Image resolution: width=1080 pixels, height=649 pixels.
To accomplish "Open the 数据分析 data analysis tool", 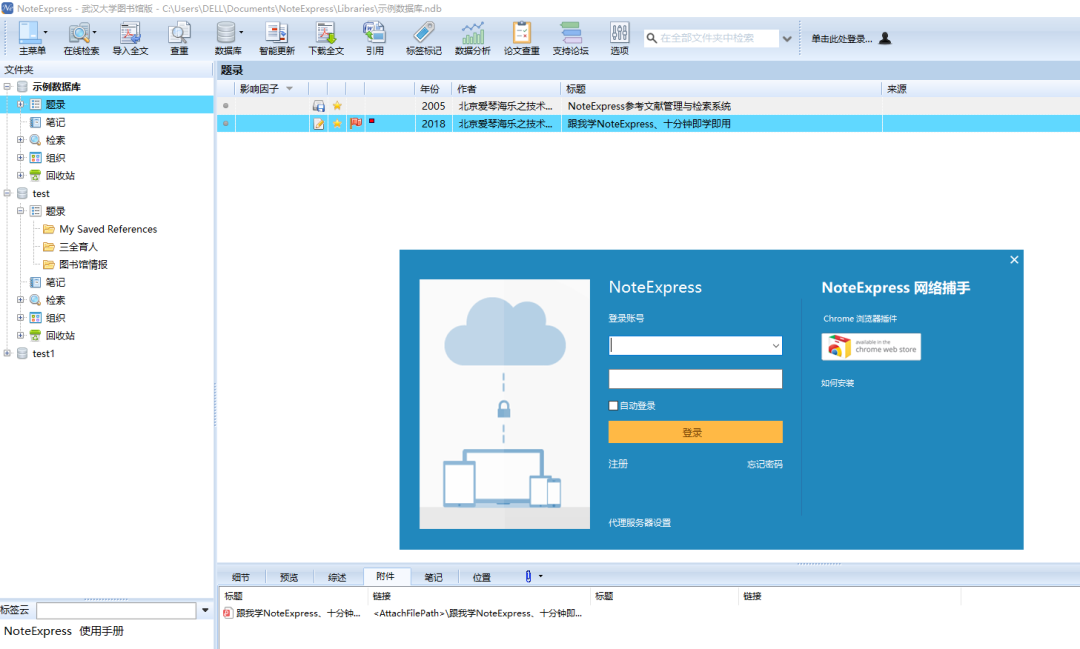I will point(472,38).
